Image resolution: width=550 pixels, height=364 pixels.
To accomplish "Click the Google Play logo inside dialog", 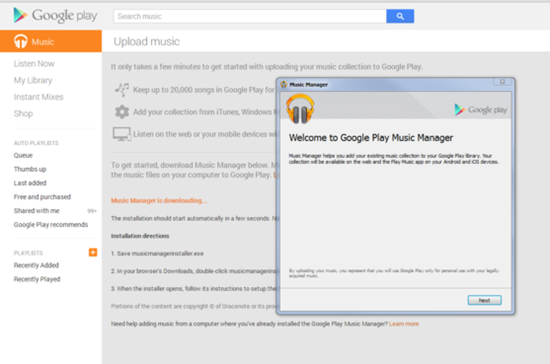I will [481, 110].
